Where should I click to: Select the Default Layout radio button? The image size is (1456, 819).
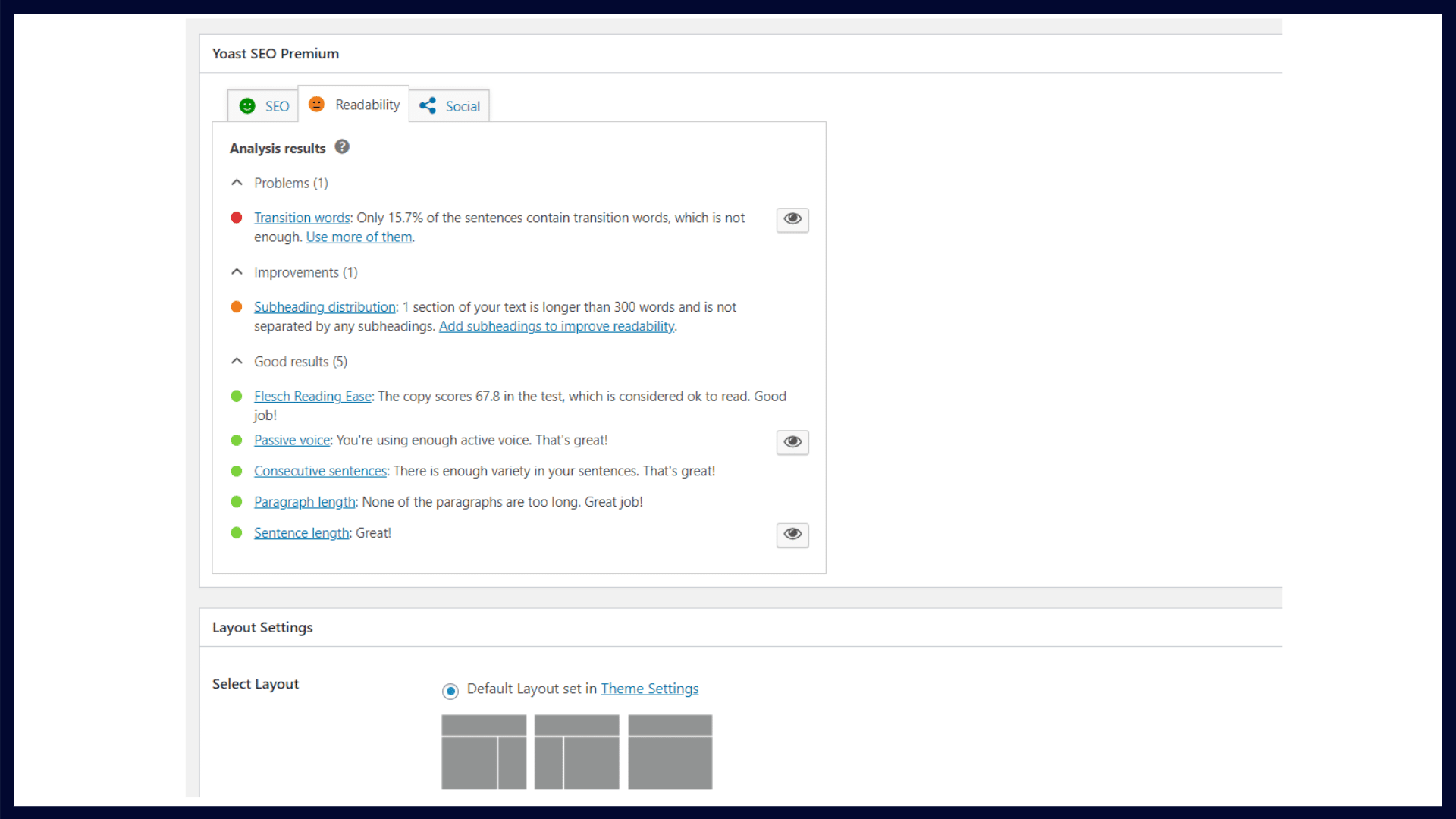450,691
